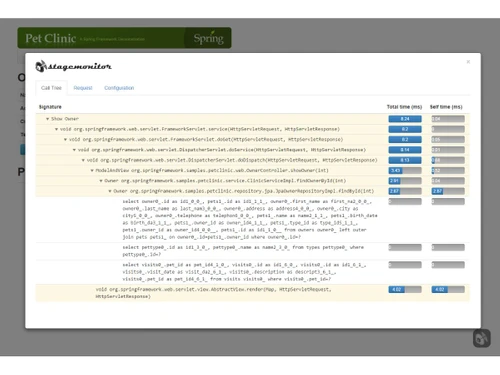This screenshot has height=375, width=500.
Task: Collapse the FrameworkServlet.service node
Action: 56,129
